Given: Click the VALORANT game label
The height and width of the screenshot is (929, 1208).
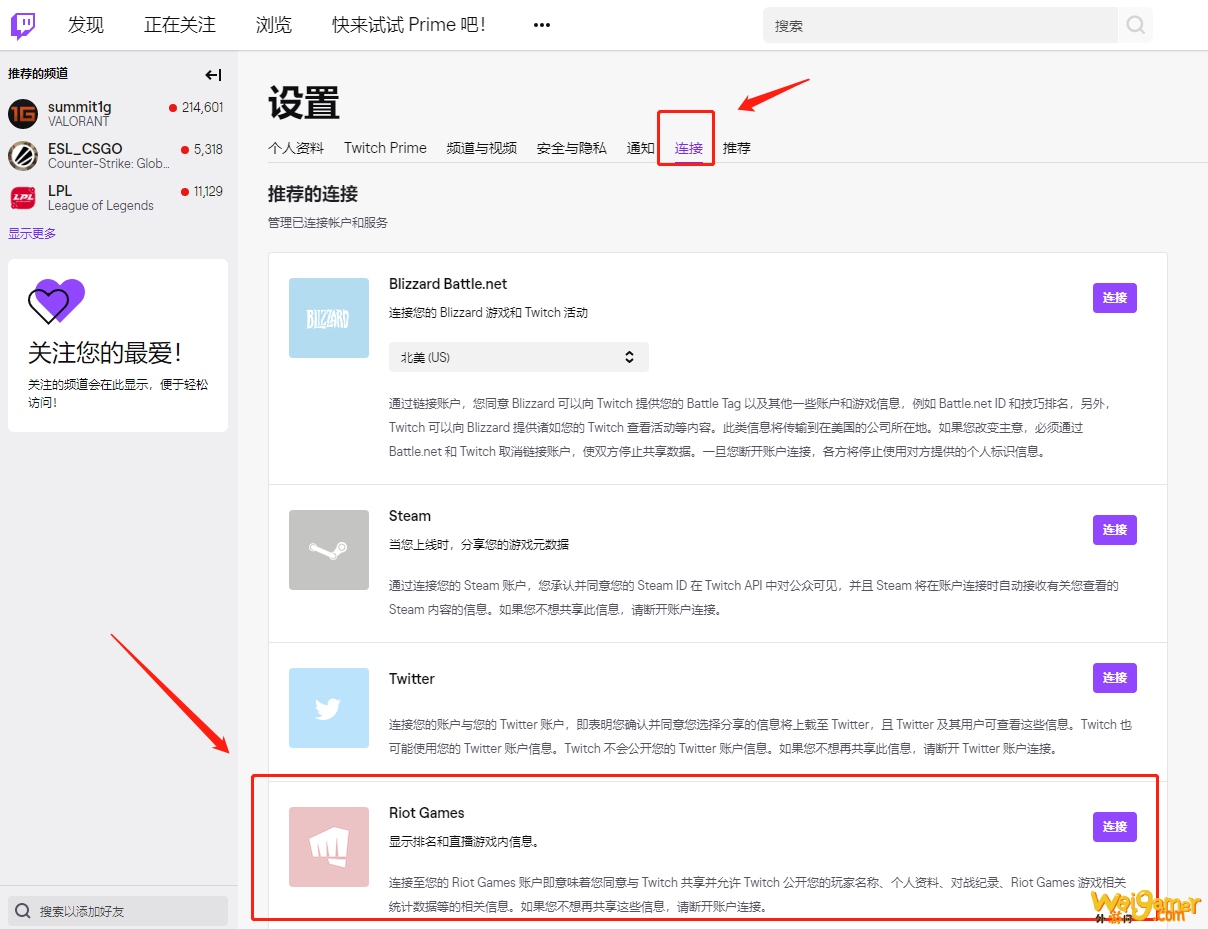Looking at the screenshot, I should tap(79, 121).
